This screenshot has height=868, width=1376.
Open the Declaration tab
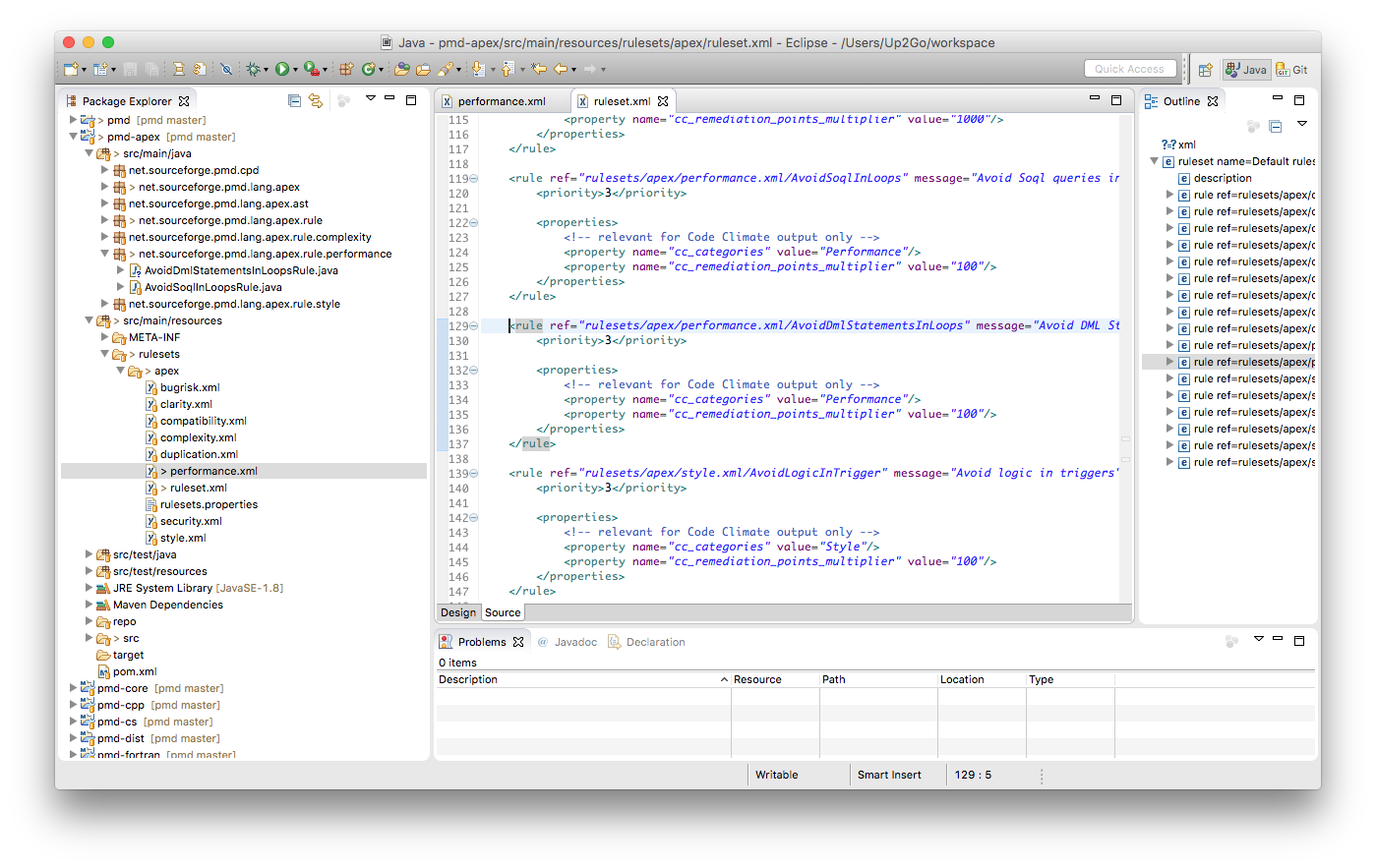click(x=646, y=642)
